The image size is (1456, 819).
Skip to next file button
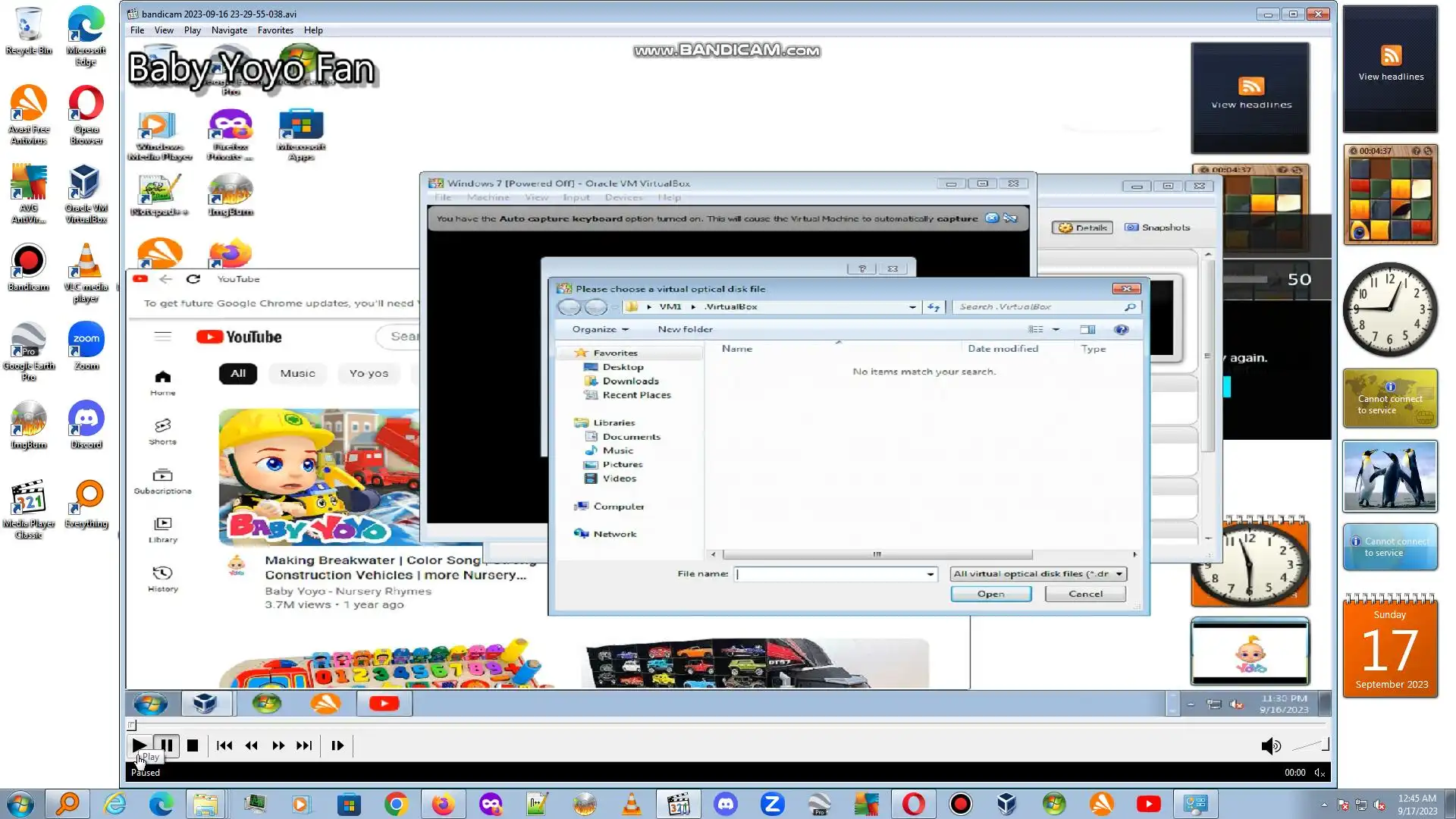point(304,745)
